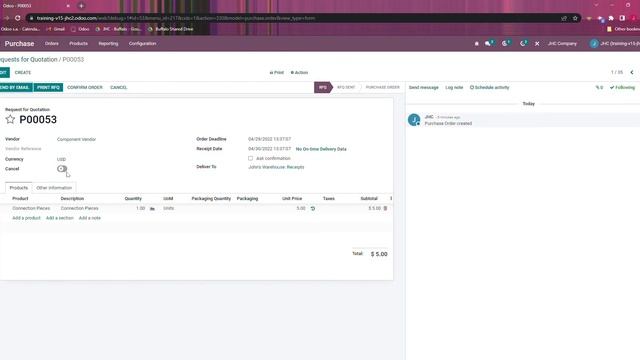Screen dimensions: 640x360
Task: Bookmark this page with the star icon
Action: click(x=575, y=18)
